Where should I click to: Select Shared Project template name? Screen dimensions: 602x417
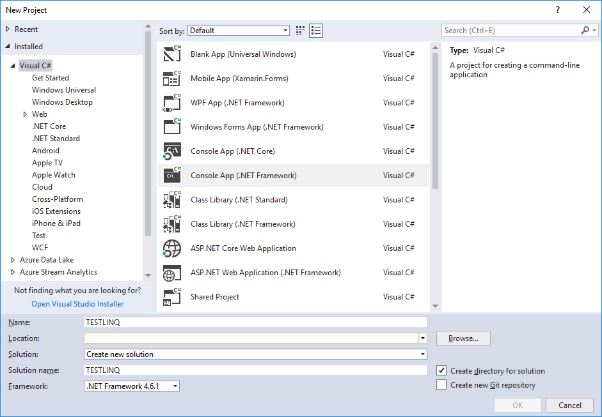215,297
